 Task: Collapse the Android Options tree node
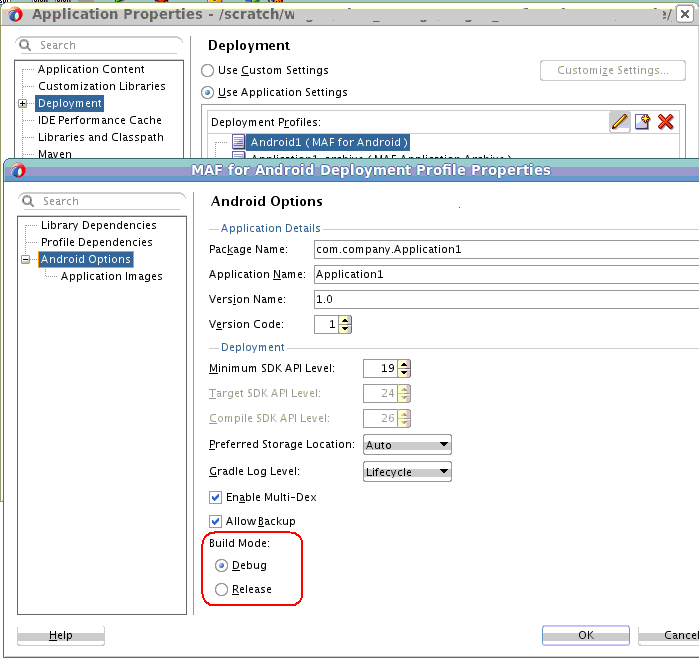click(25, 259)
